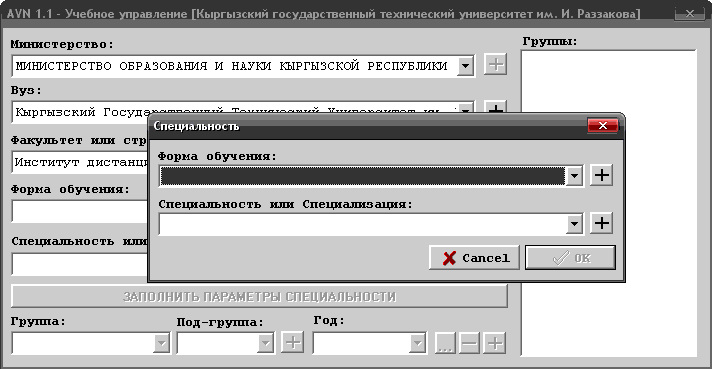Close the AVN 1.1 main window
The image size is (712, 369).
(x=689, y=14)
